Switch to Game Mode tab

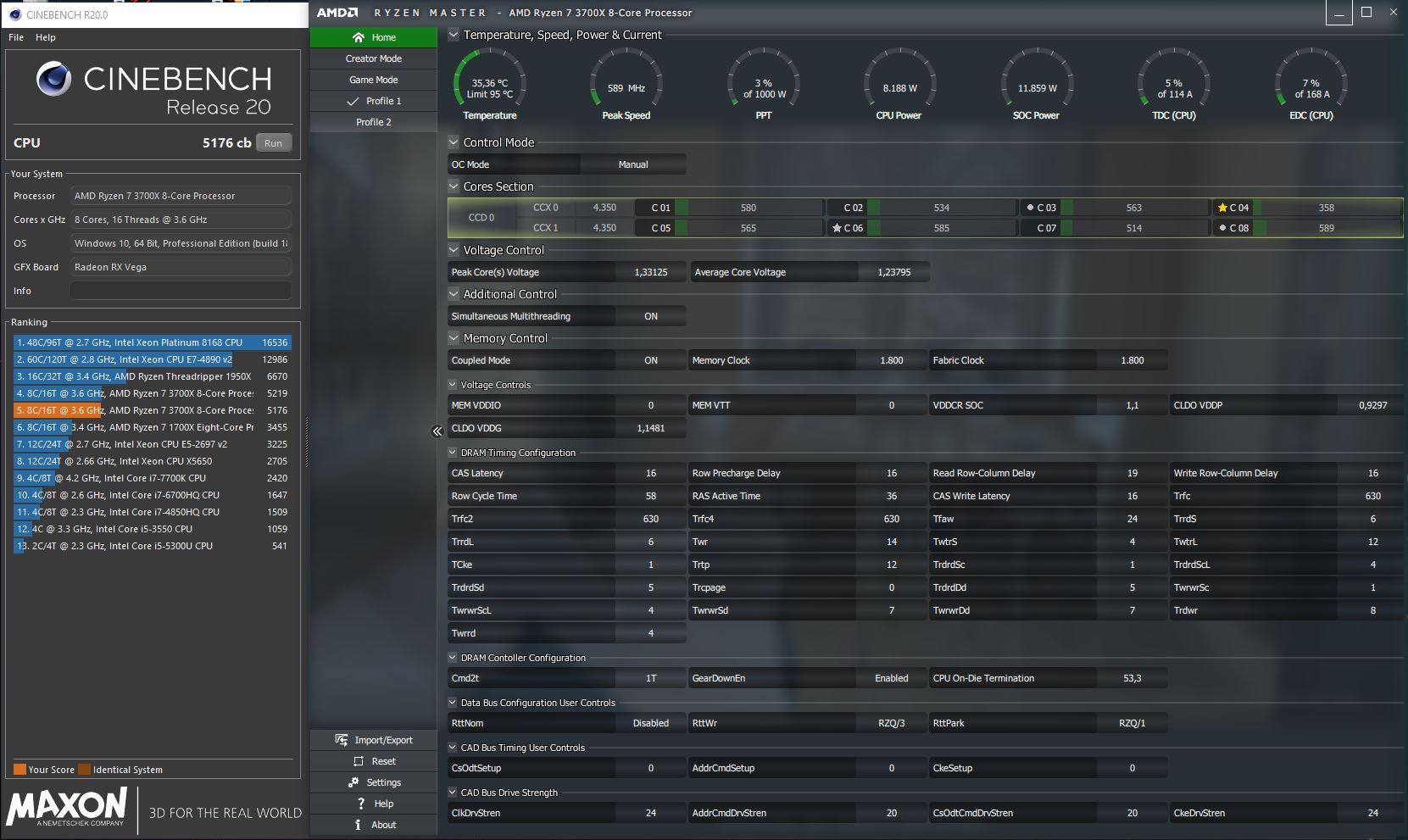tap(374, 80)
